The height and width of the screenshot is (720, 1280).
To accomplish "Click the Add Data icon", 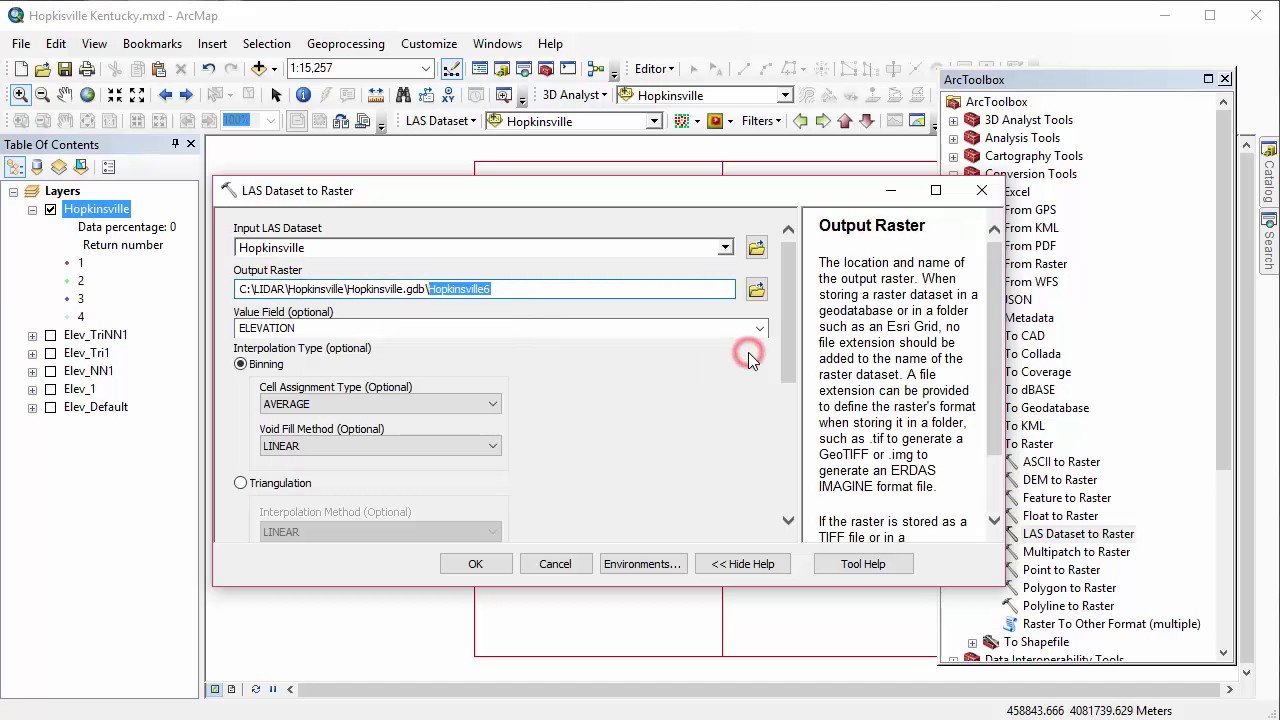I will 259,69.
